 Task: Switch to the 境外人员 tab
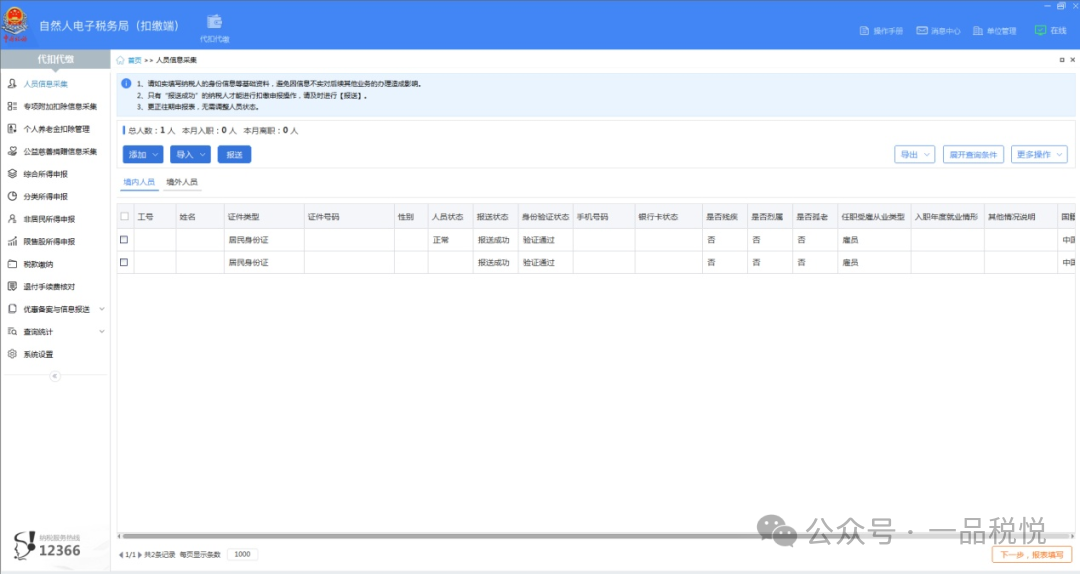point(182,183)
